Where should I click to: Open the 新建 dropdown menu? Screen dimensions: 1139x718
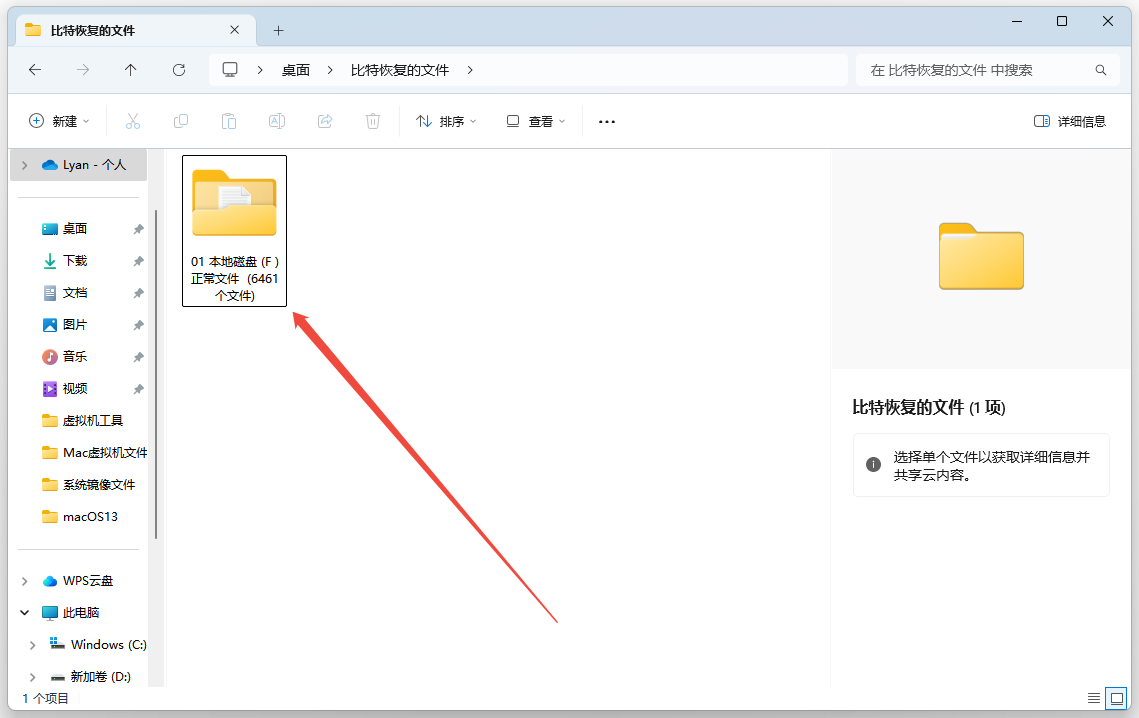[59, 121]
